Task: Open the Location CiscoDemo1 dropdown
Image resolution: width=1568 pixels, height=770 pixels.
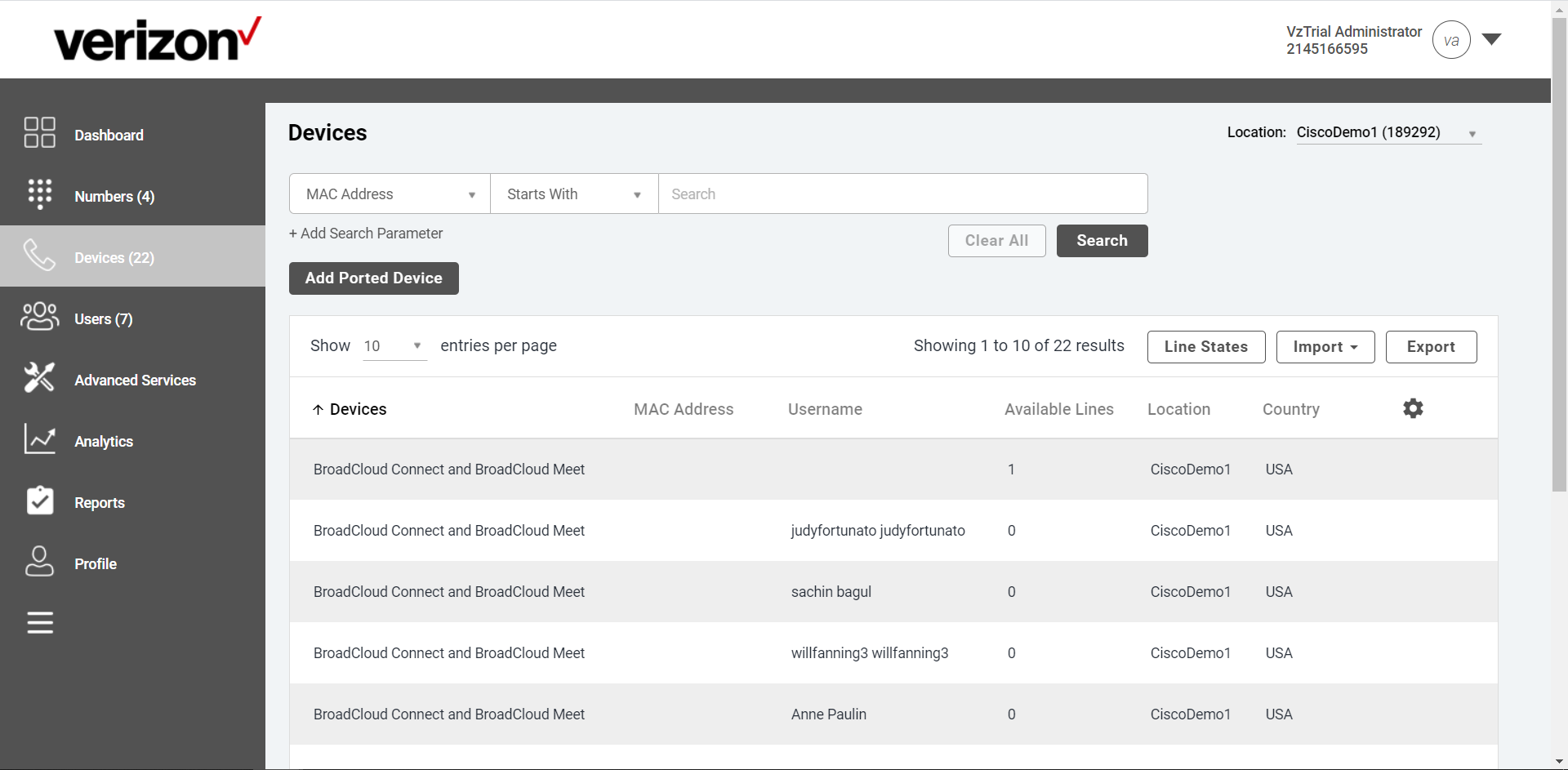Action: tap(1388, 131)
